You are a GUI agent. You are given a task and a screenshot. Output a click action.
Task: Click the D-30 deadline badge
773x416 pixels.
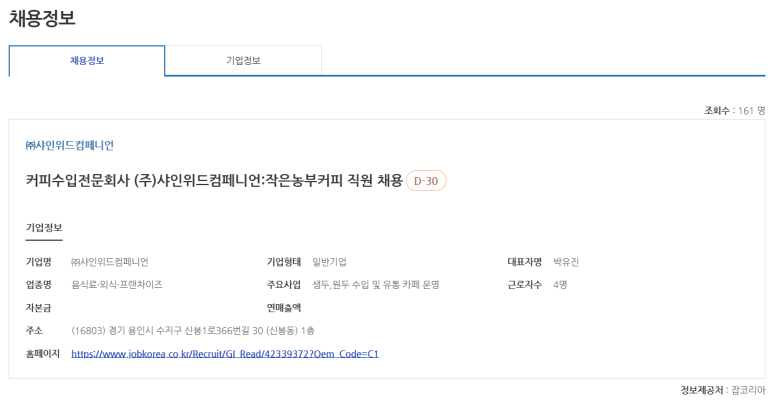click(x=426, y=181)
